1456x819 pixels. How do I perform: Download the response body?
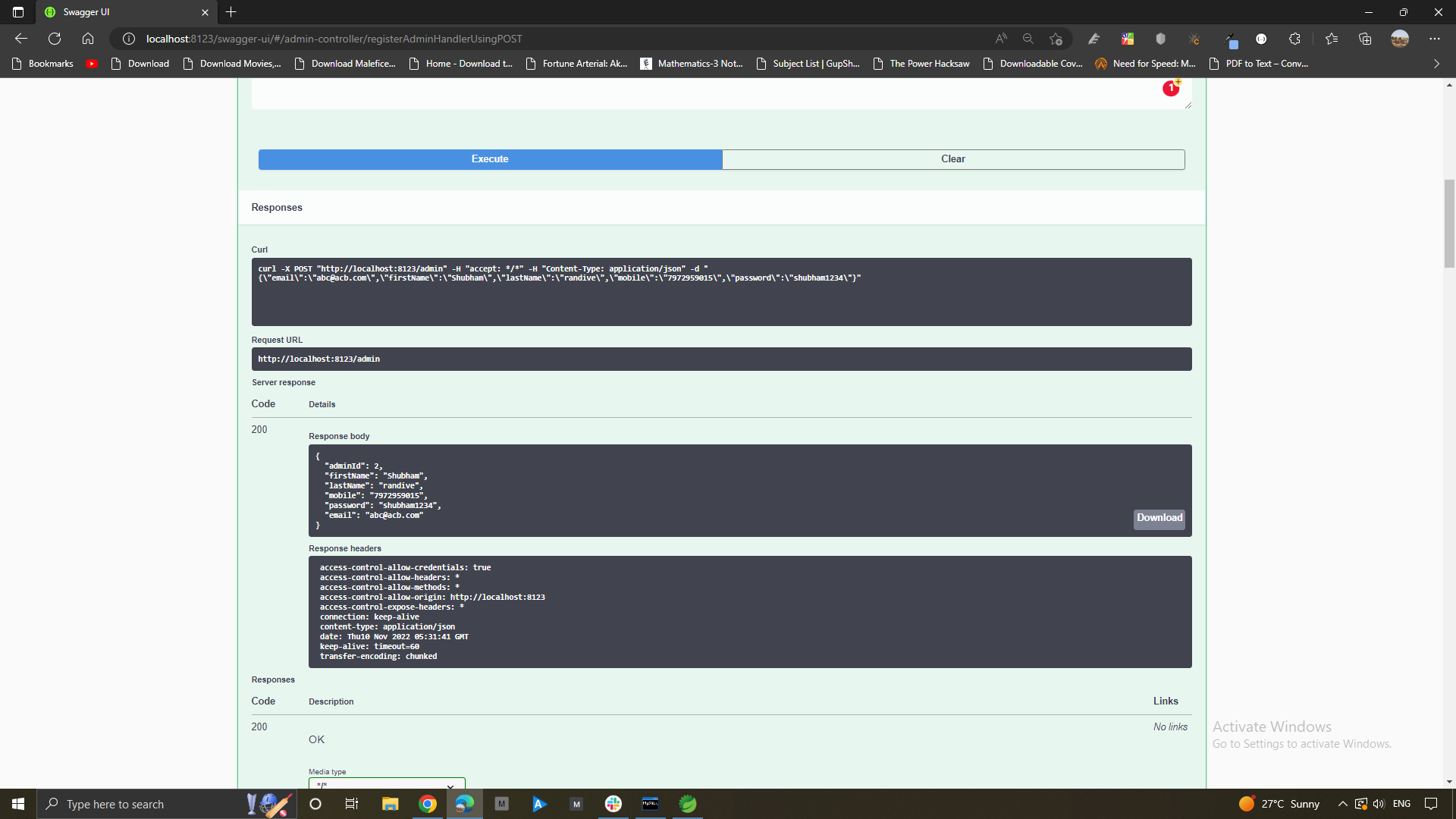[1158, 519]
